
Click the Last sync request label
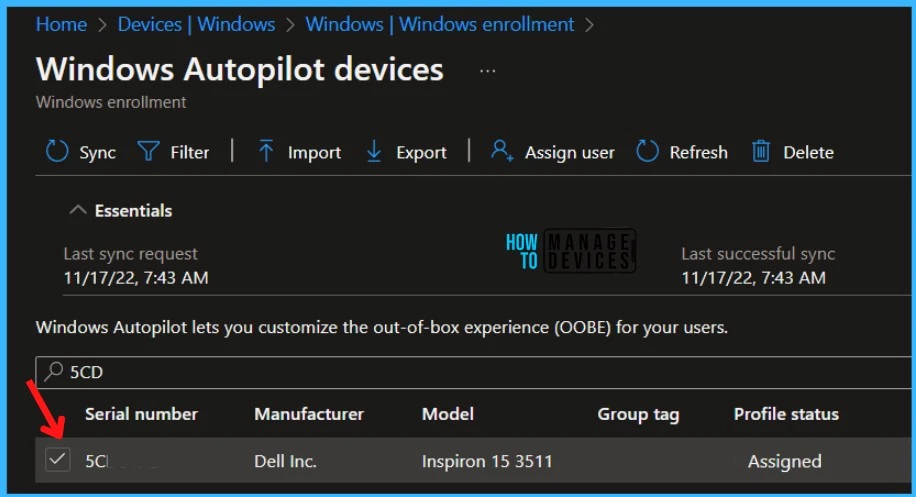point(130,254)
